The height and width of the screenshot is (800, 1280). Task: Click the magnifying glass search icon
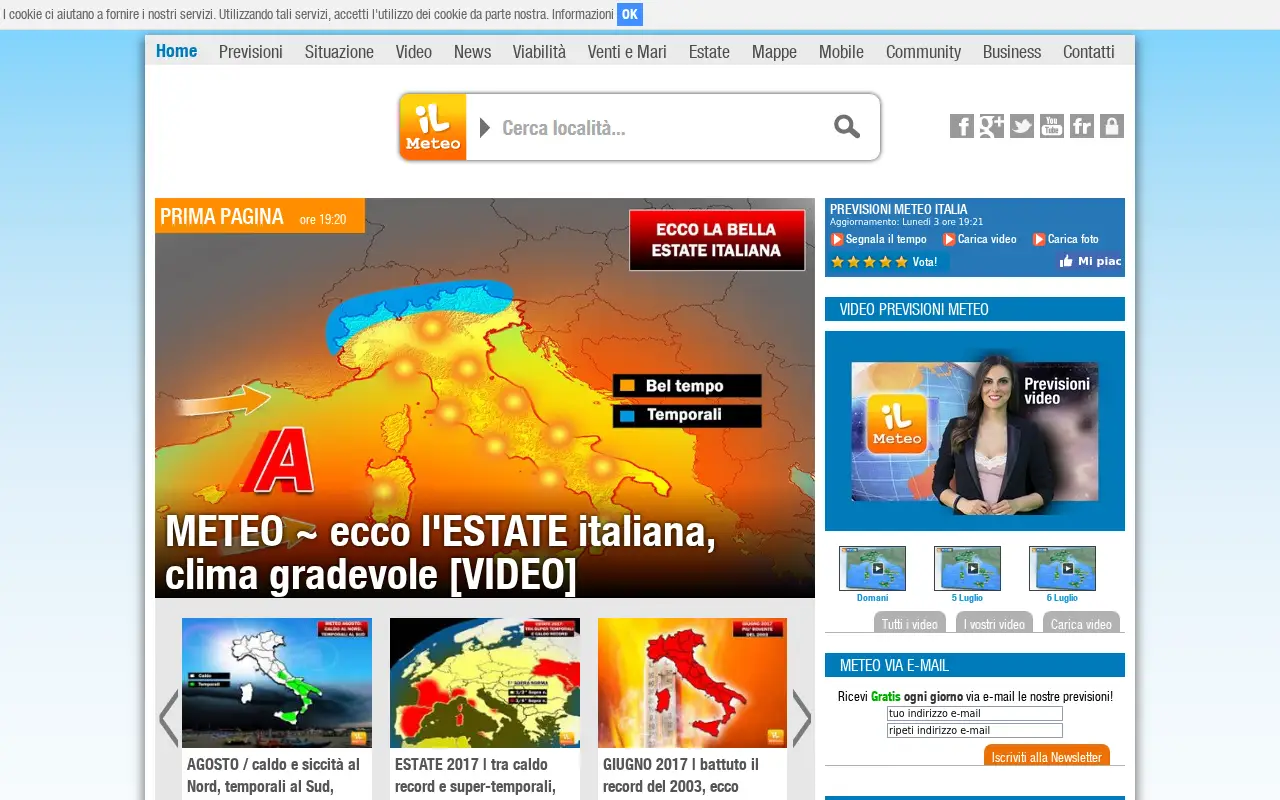[847, 127]
